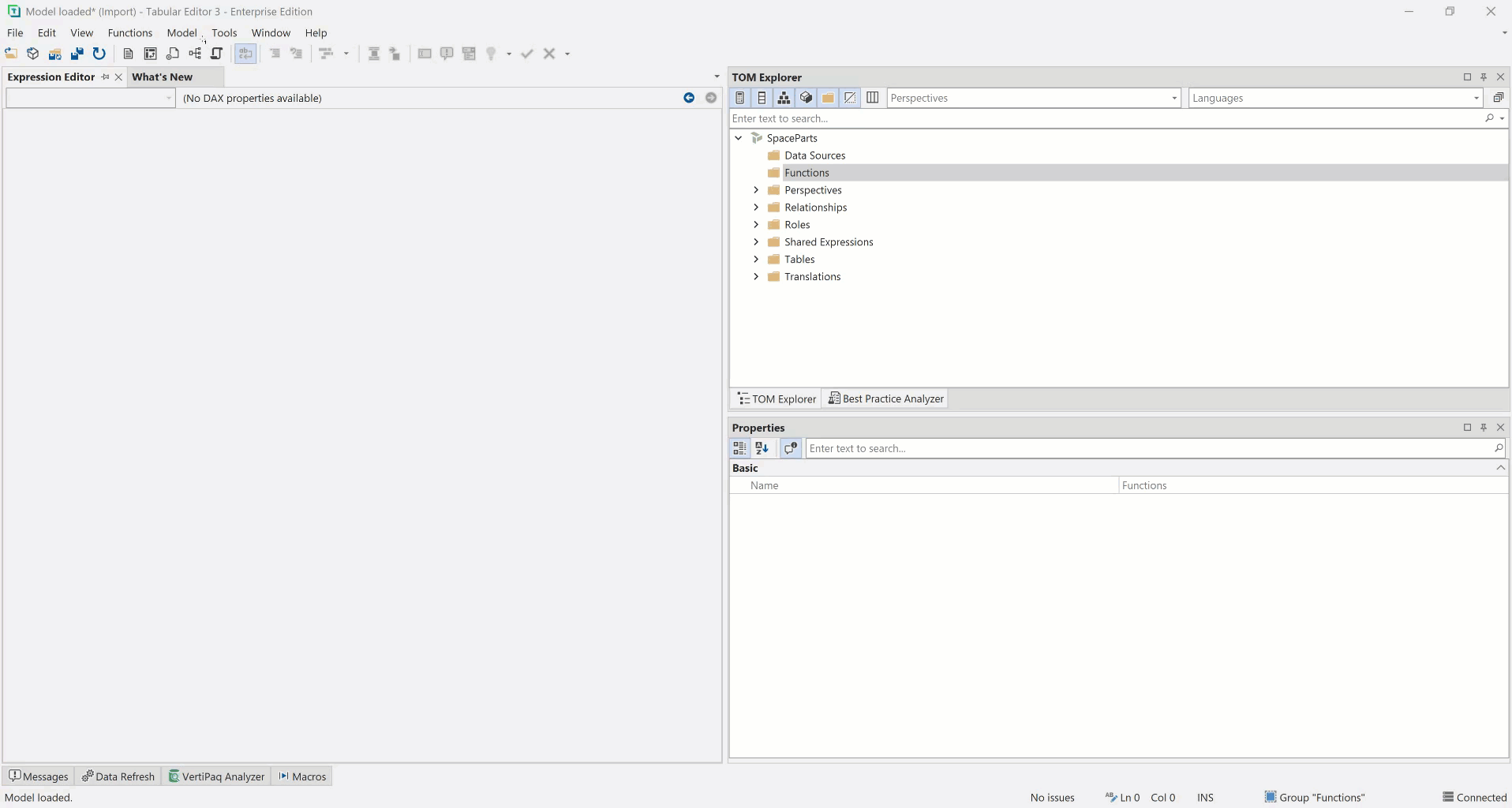Toggle the columns view icon in TOM Explorer
1512x808 pixels.
pyautogui.click(x=872, y=98)
